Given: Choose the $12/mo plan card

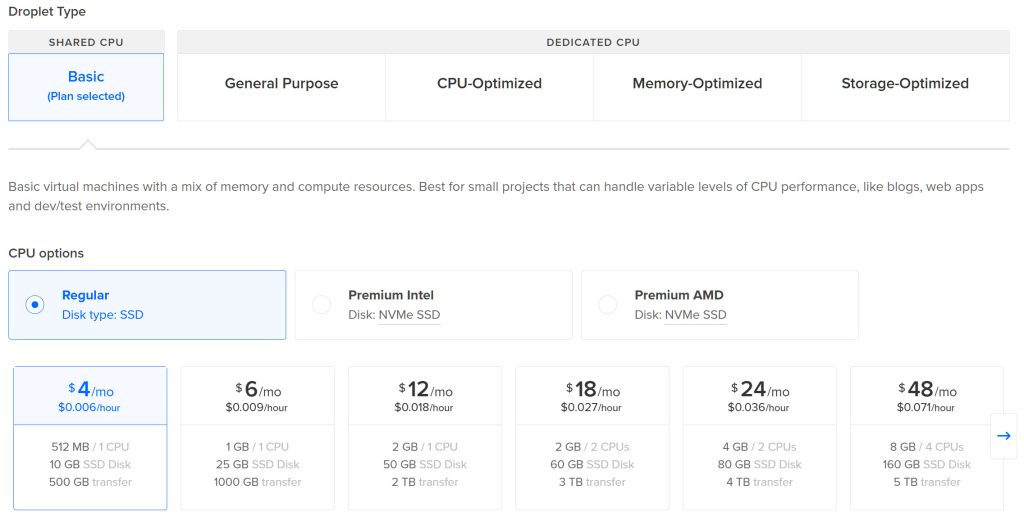Looking at the screenshot, I should 425,438.
